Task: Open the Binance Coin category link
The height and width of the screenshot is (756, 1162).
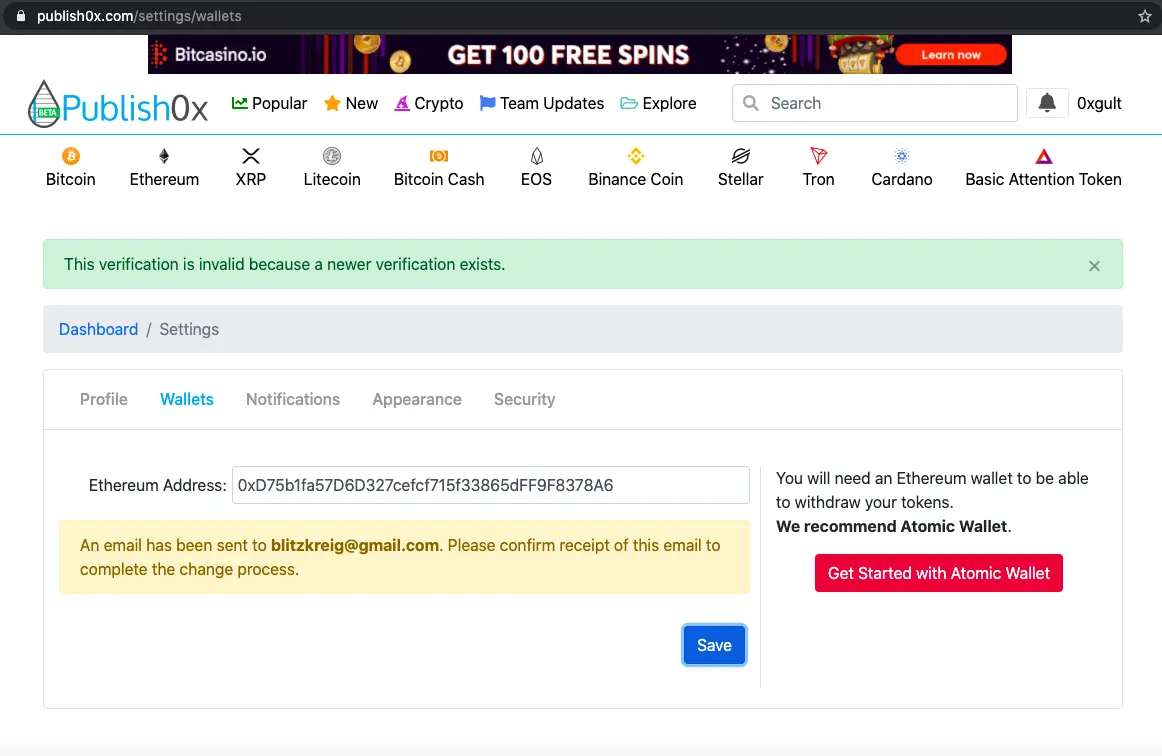Action: click(635, 179)
